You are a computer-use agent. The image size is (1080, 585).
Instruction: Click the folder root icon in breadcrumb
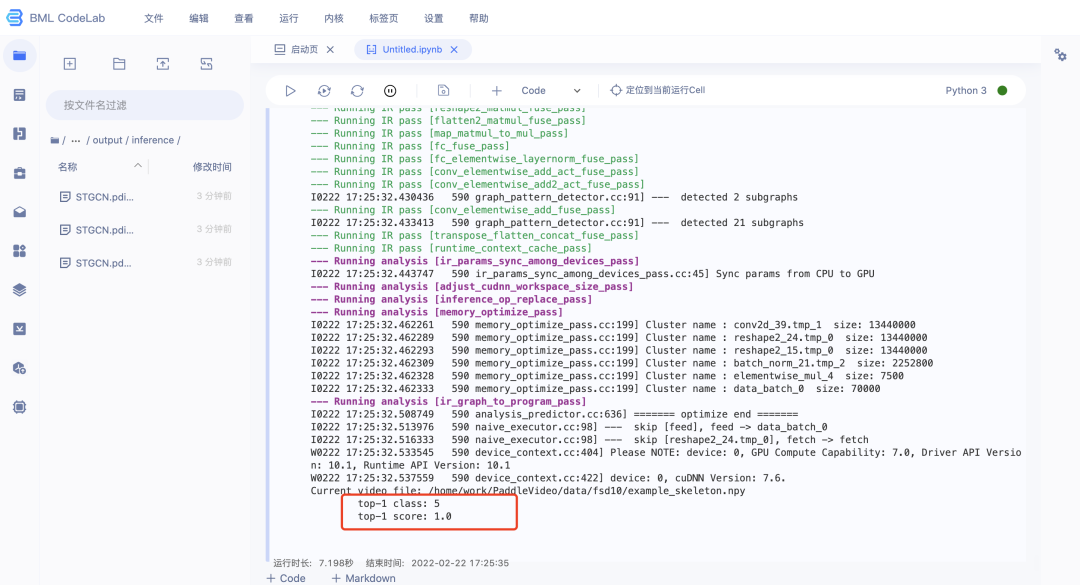[54, 140]
